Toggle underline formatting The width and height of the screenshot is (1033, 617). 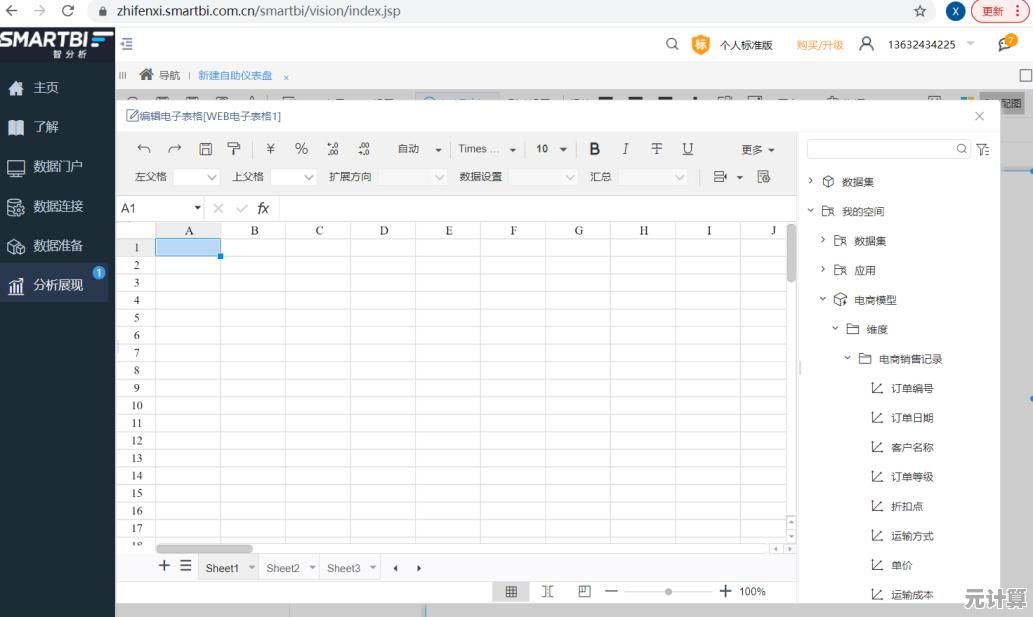(688, 148)
